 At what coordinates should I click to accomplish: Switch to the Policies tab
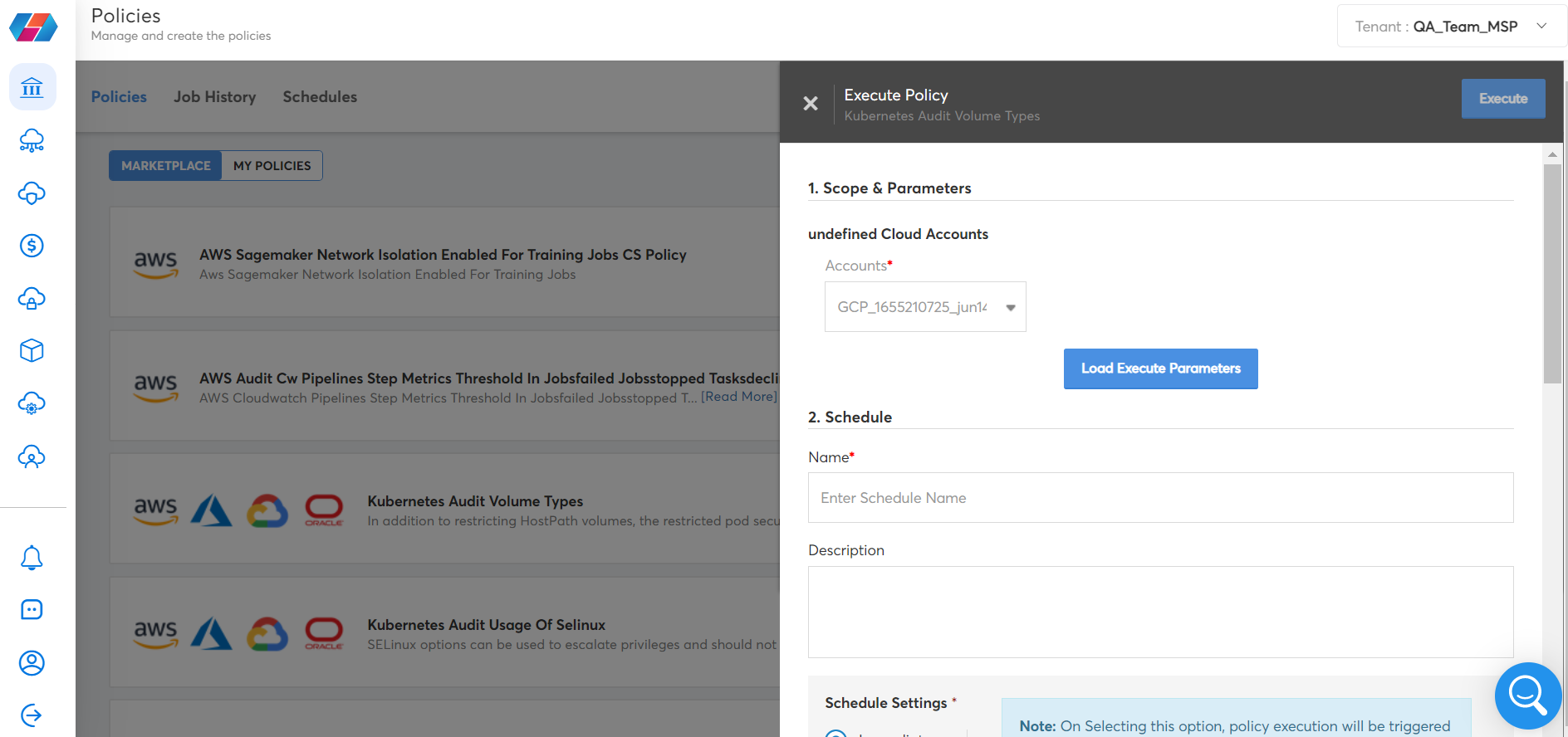tap(119, 97)
